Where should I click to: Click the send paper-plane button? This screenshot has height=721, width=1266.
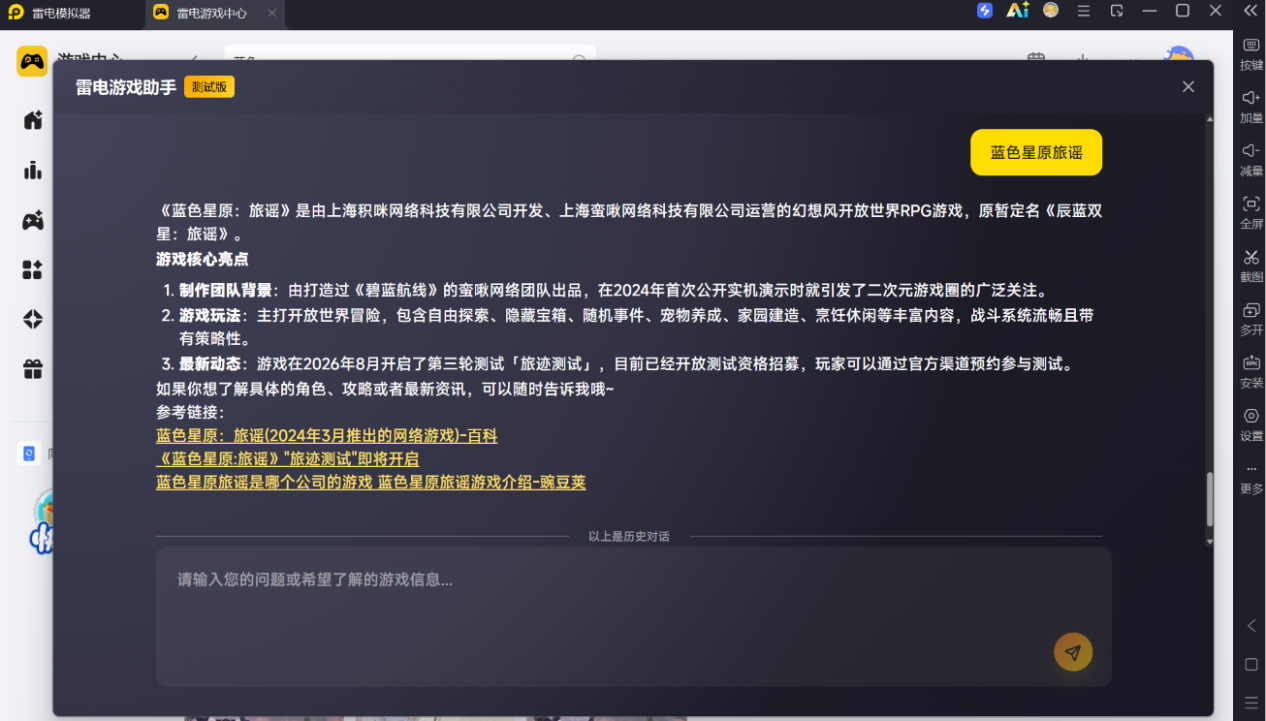1073,652
